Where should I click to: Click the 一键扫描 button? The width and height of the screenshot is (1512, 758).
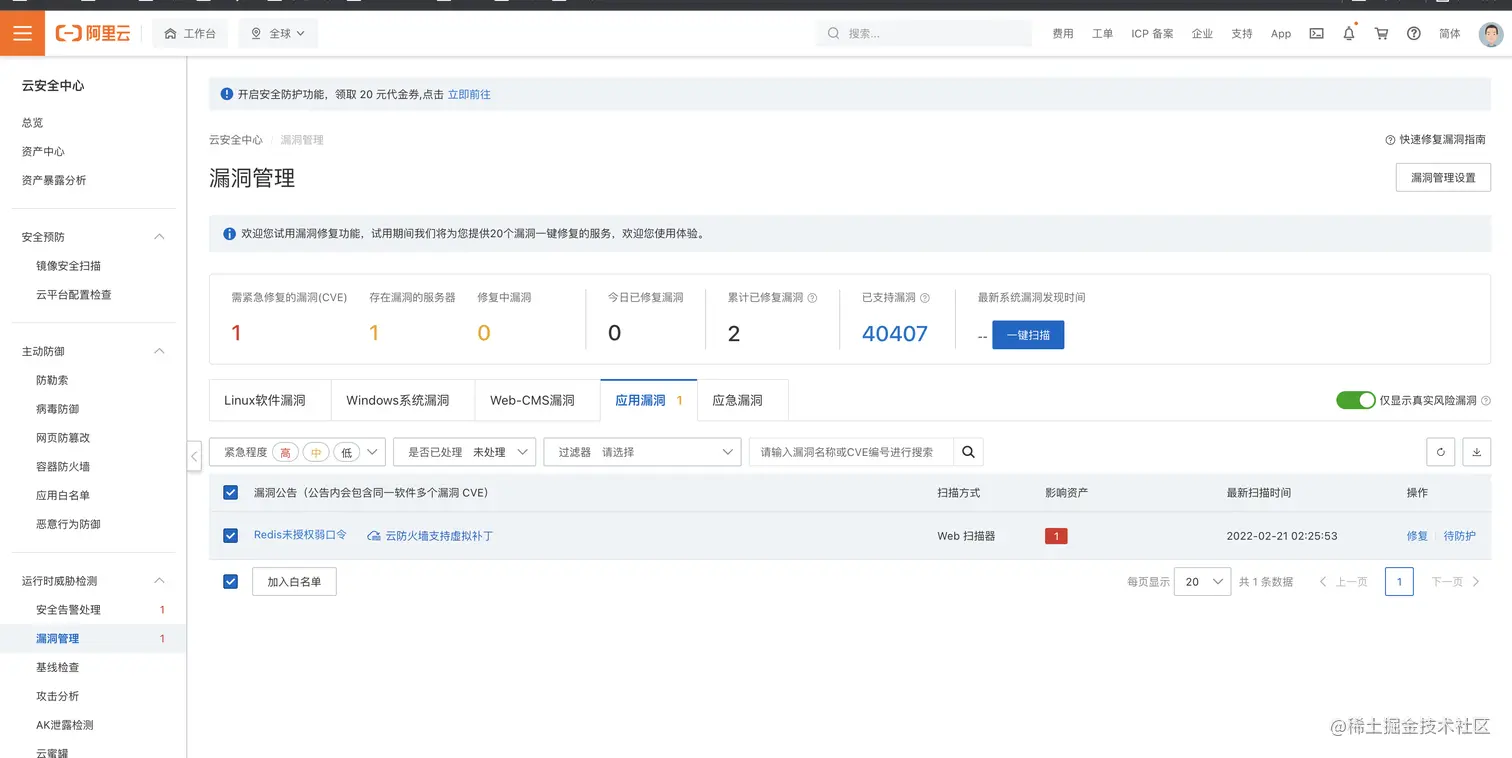tap(1028, 335)
